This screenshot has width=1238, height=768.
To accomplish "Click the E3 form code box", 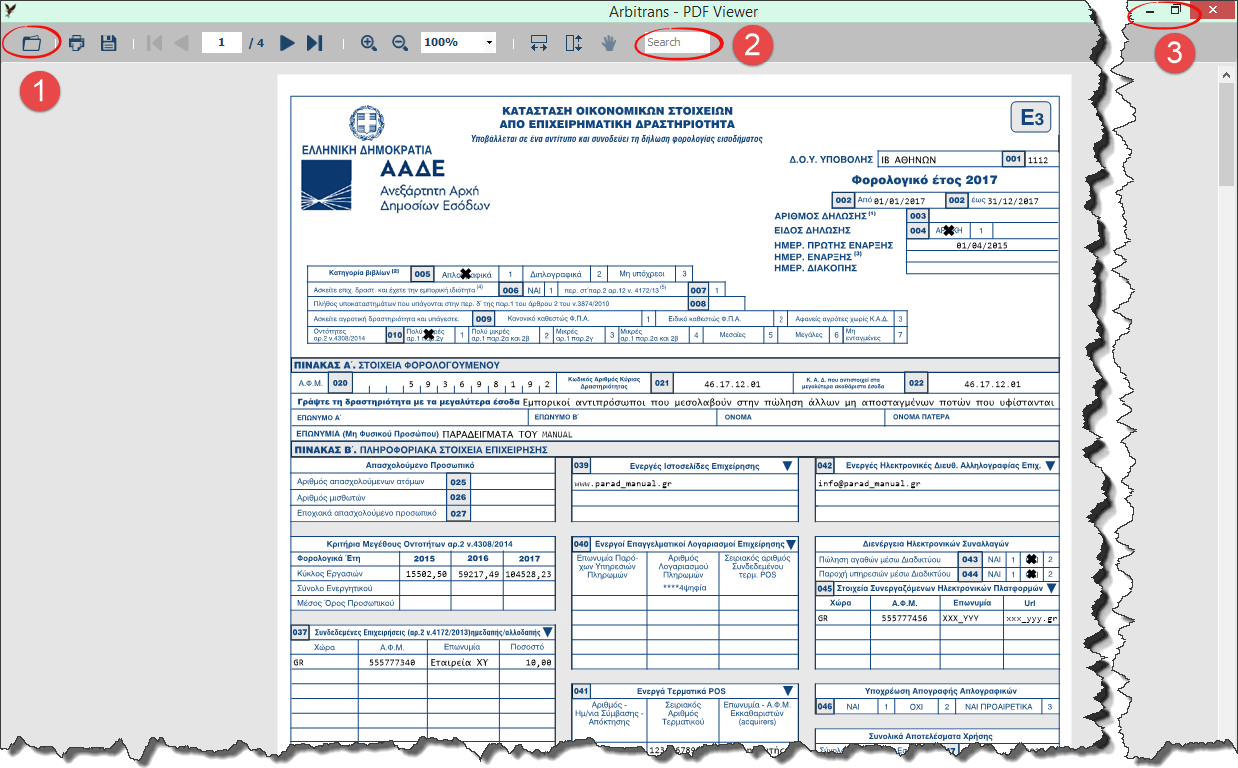I will (1032, 118).
